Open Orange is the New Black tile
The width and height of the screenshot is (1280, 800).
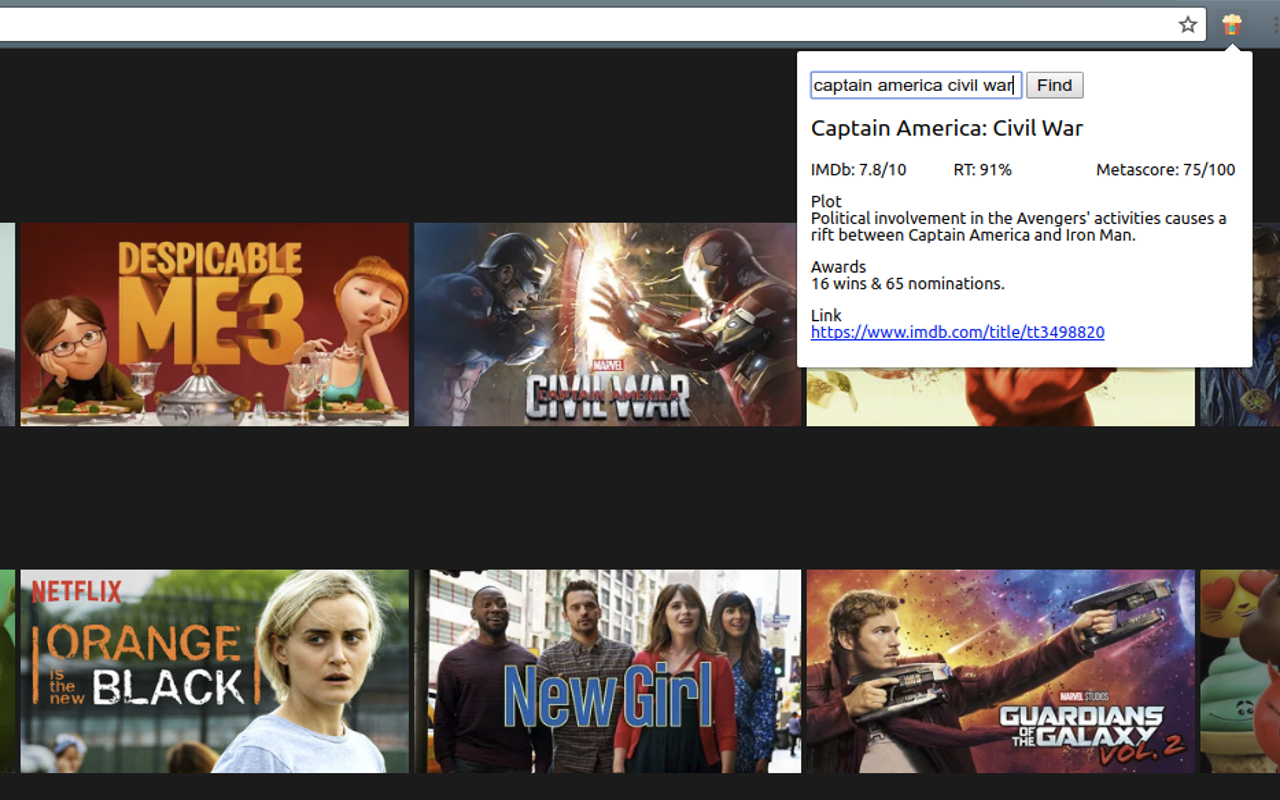point(215,671)
